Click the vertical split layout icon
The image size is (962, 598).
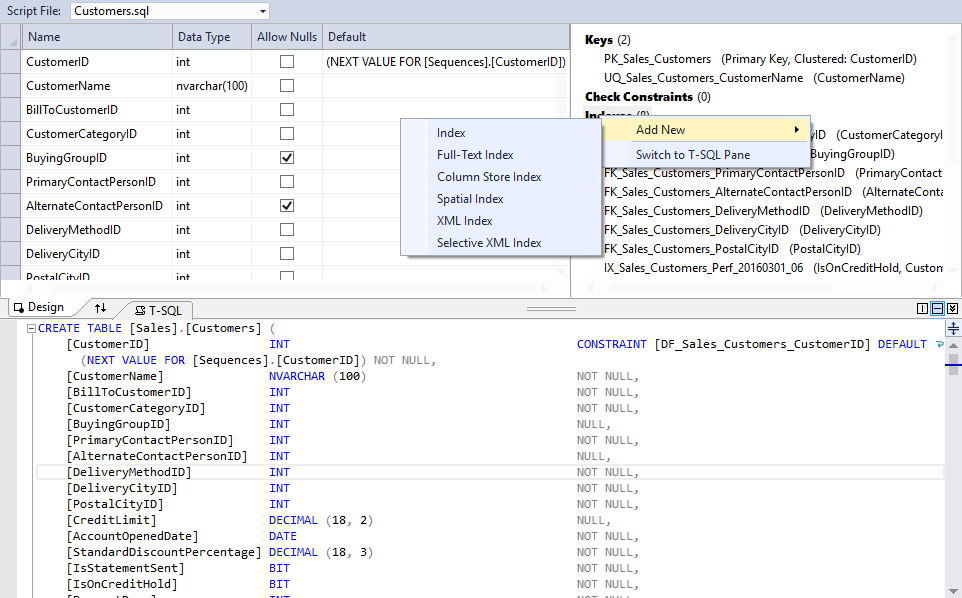coord(922,309)
